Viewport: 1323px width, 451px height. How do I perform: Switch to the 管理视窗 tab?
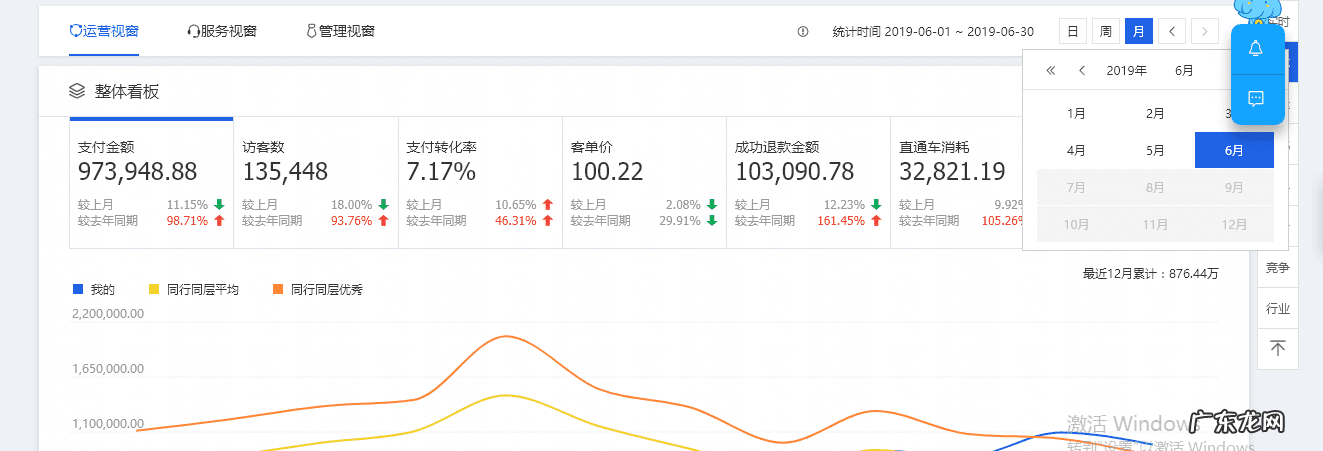click(x=341, y=31)
